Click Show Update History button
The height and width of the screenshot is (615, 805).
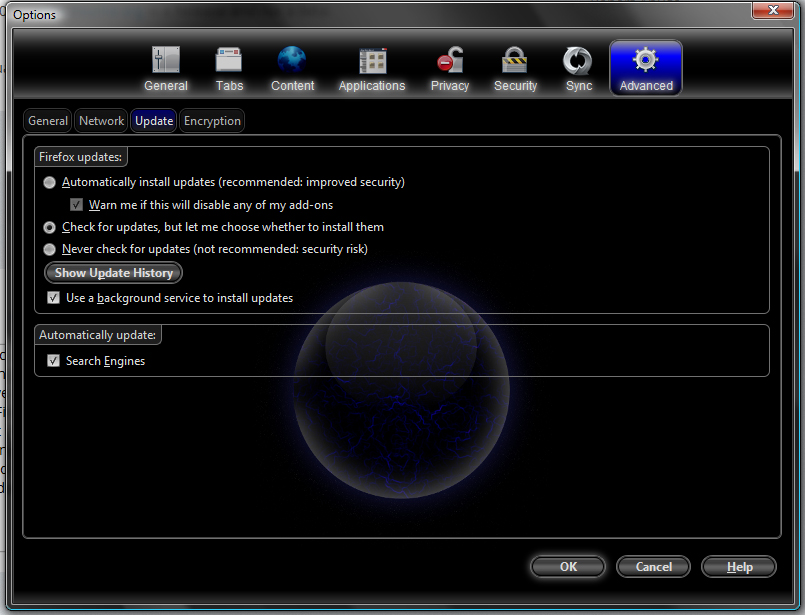click(114, 273)
